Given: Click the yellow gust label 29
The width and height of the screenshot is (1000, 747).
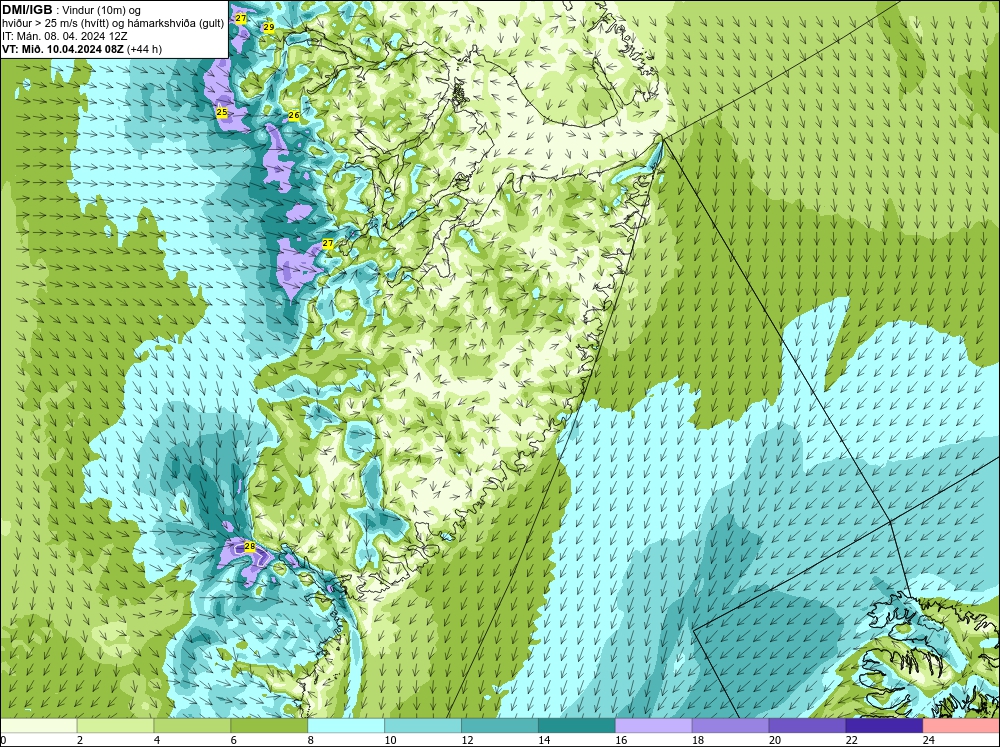Looking at the screenshot, I should (x=268, y=27).
